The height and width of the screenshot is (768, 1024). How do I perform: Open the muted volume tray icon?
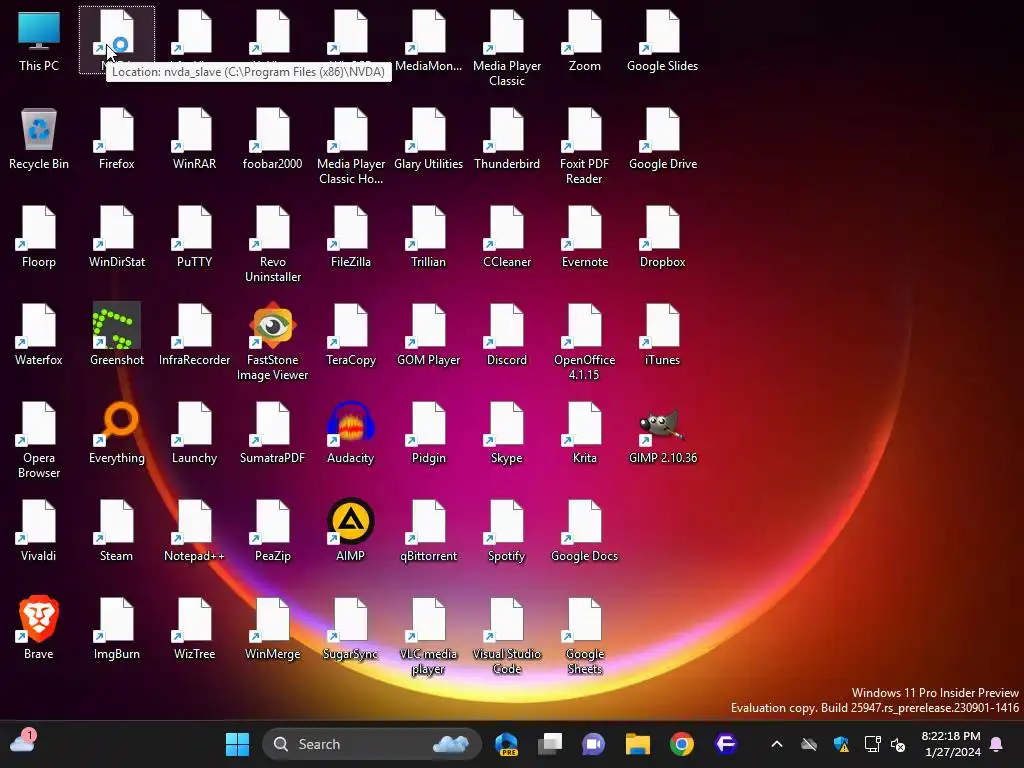899,744
